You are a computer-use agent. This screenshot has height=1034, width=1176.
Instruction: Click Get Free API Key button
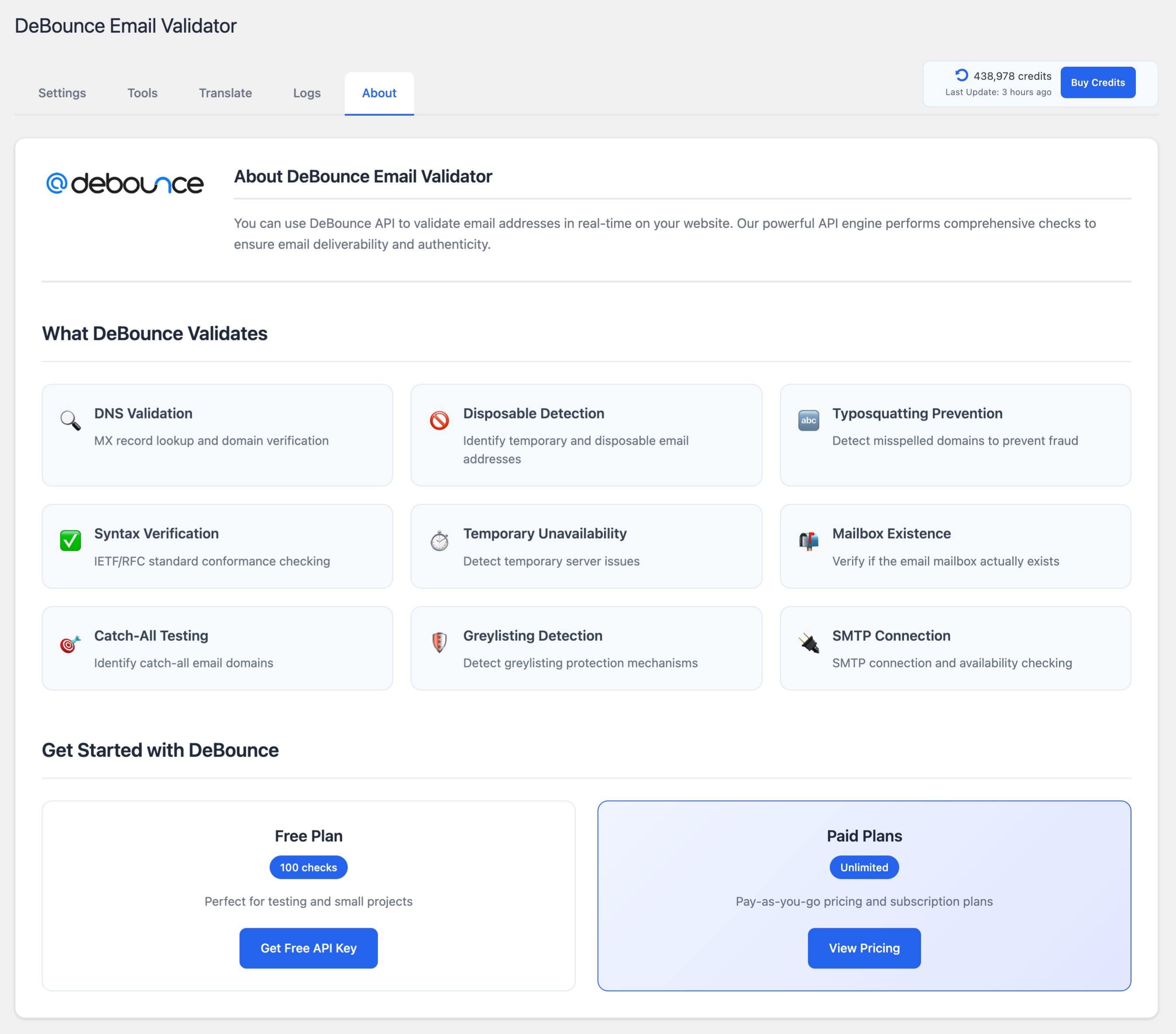click(308, 948)
